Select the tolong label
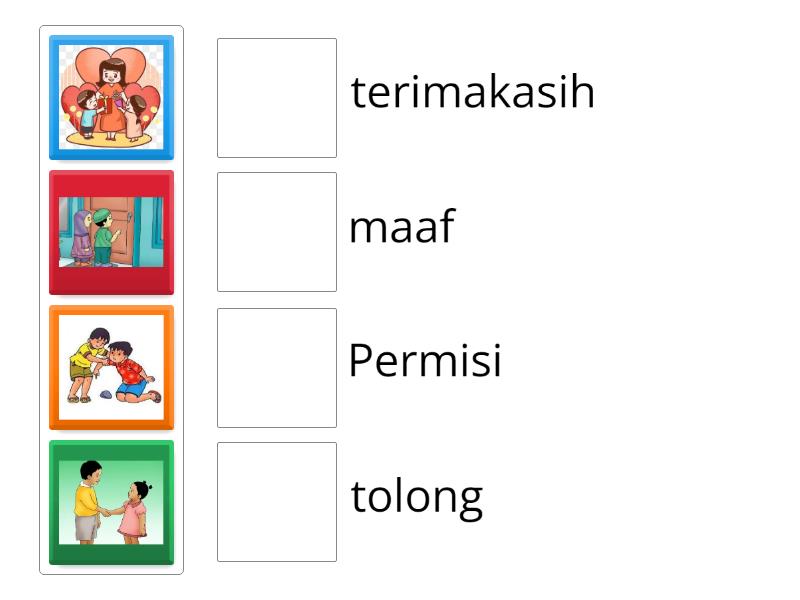This screenshot has width=800, height=600. (417, 496)
